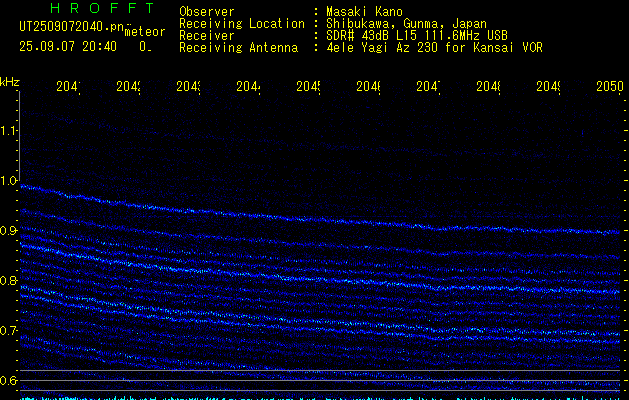Click the Receiving Location label

click(x=242, y=24)
